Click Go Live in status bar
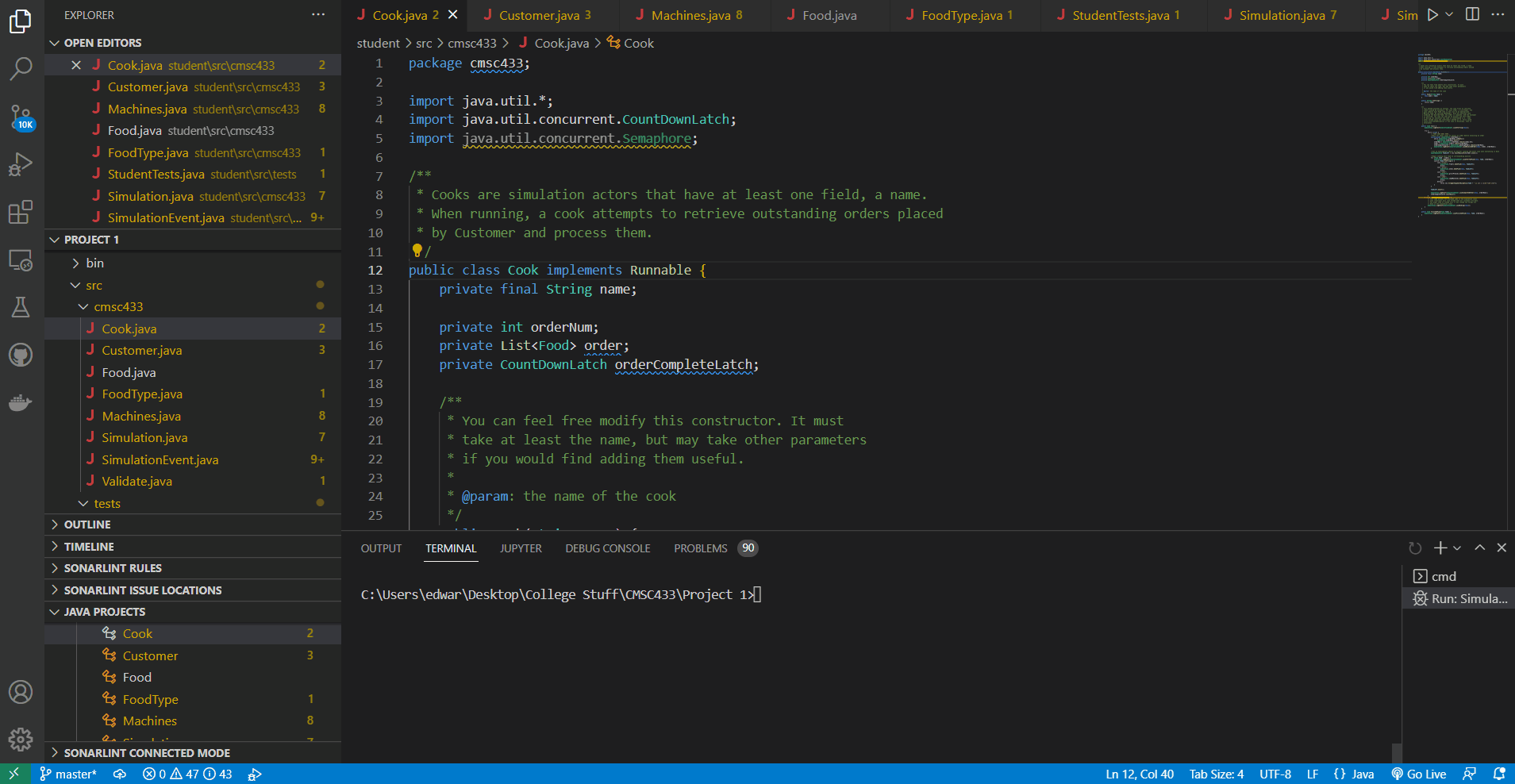1515x784 pixels. click(x=1419, y=774)
